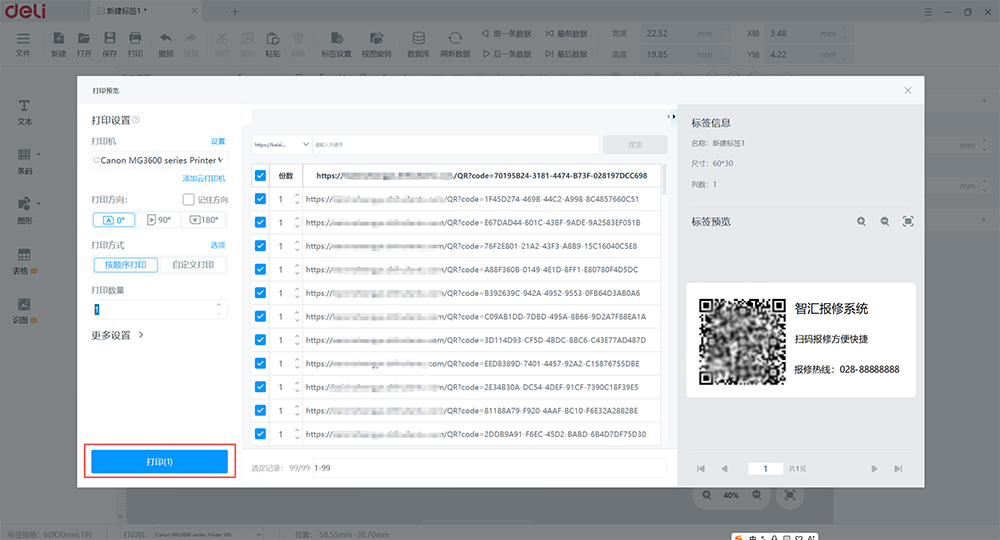Click the keyword search input field

pyautogui.click(x=455, y=145)
